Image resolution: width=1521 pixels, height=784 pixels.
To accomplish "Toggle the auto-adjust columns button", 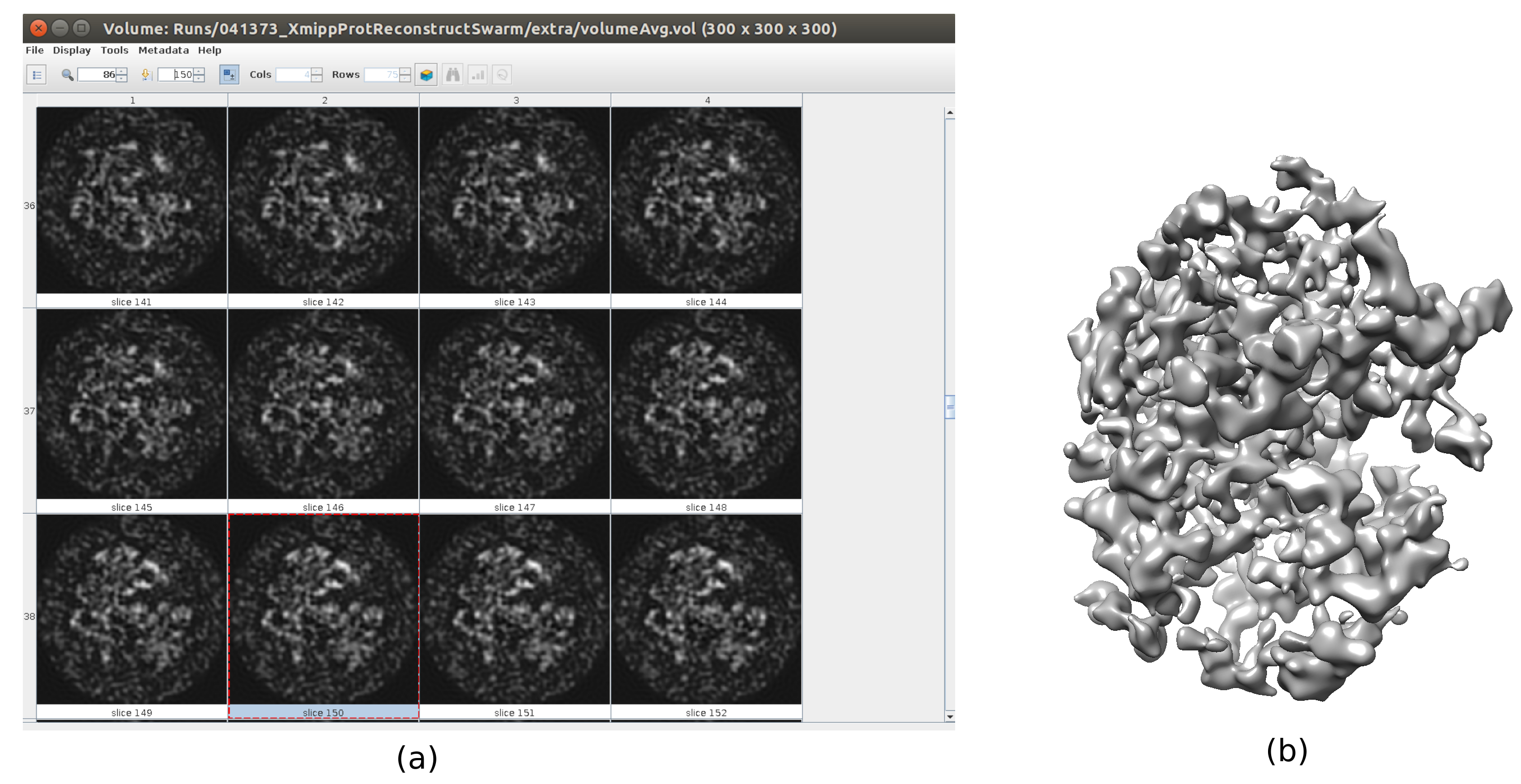I will pyautogui.click(x=229, y=75).
